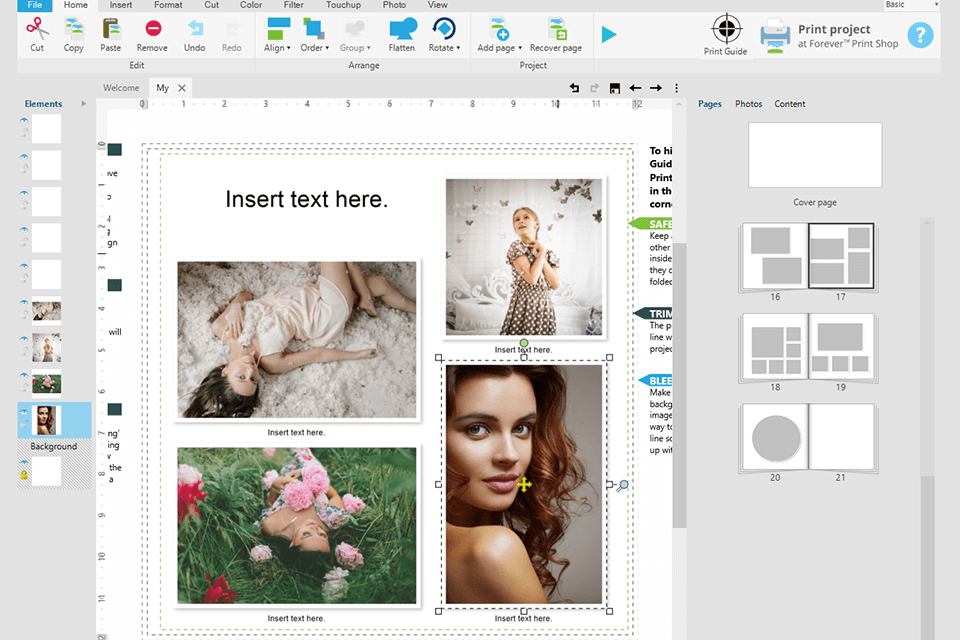Click Print project at Forever Print Shop
The height and width of the screenshot is (640, 960).
(x=848, y=36)
